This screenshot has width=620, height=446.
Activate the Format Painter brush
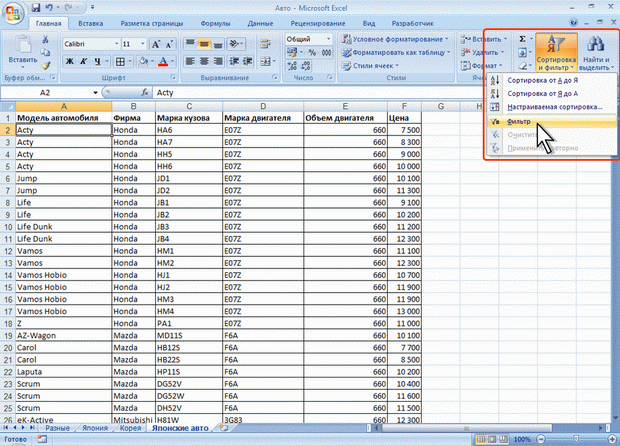click(46, 65)
